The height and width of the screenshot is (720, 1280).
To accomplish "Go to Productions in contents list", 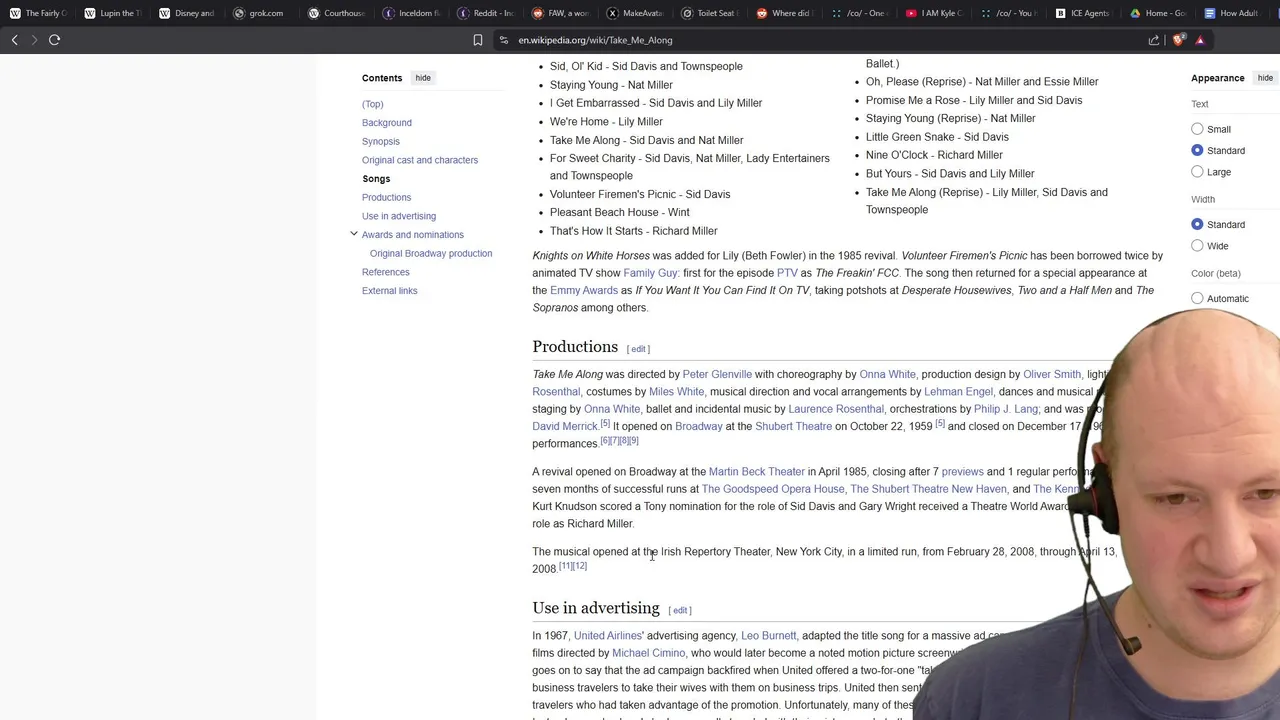I will click(x=386, y=197).
